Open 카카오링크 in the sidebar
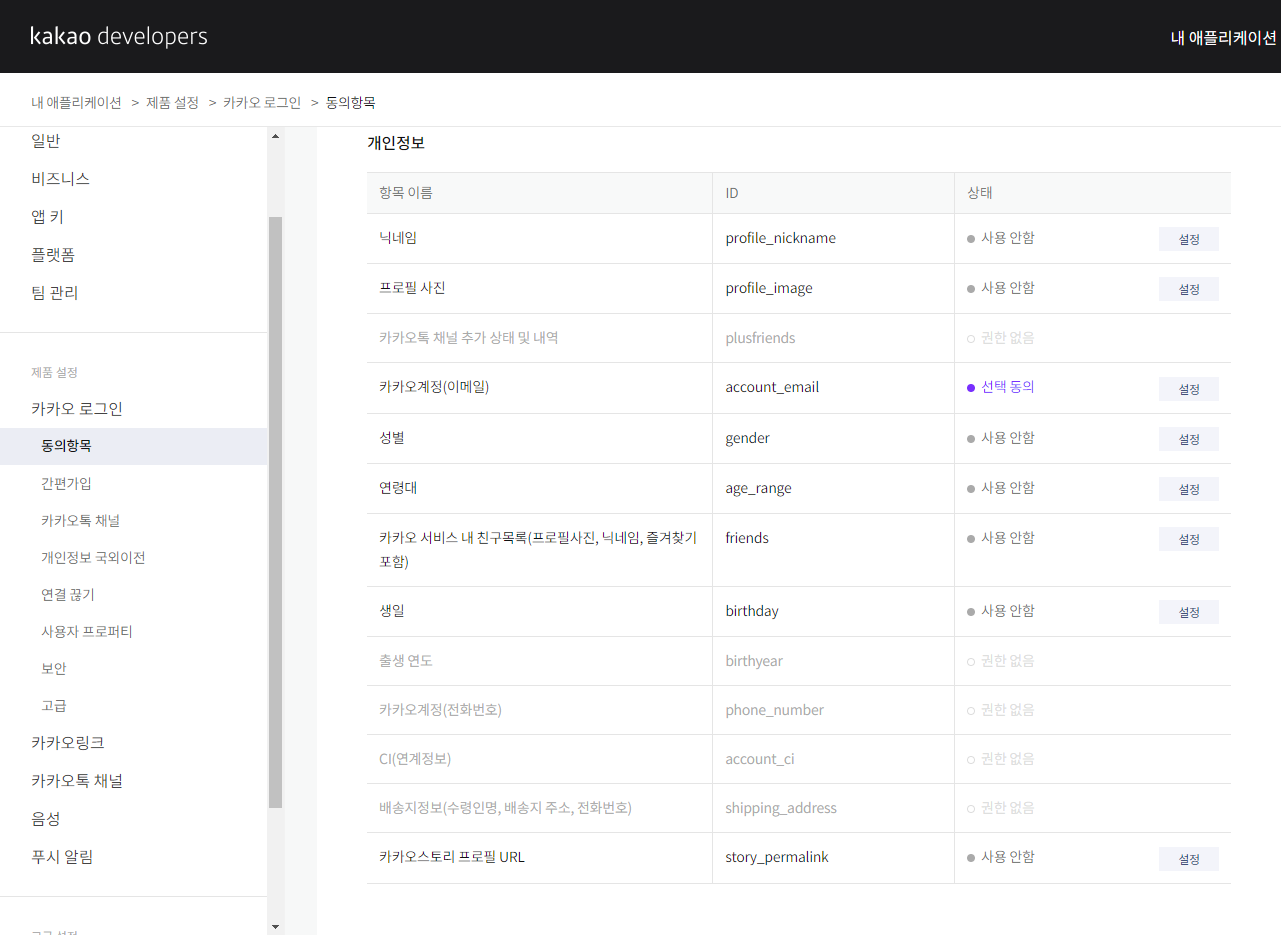 click(x=68, y=743)
